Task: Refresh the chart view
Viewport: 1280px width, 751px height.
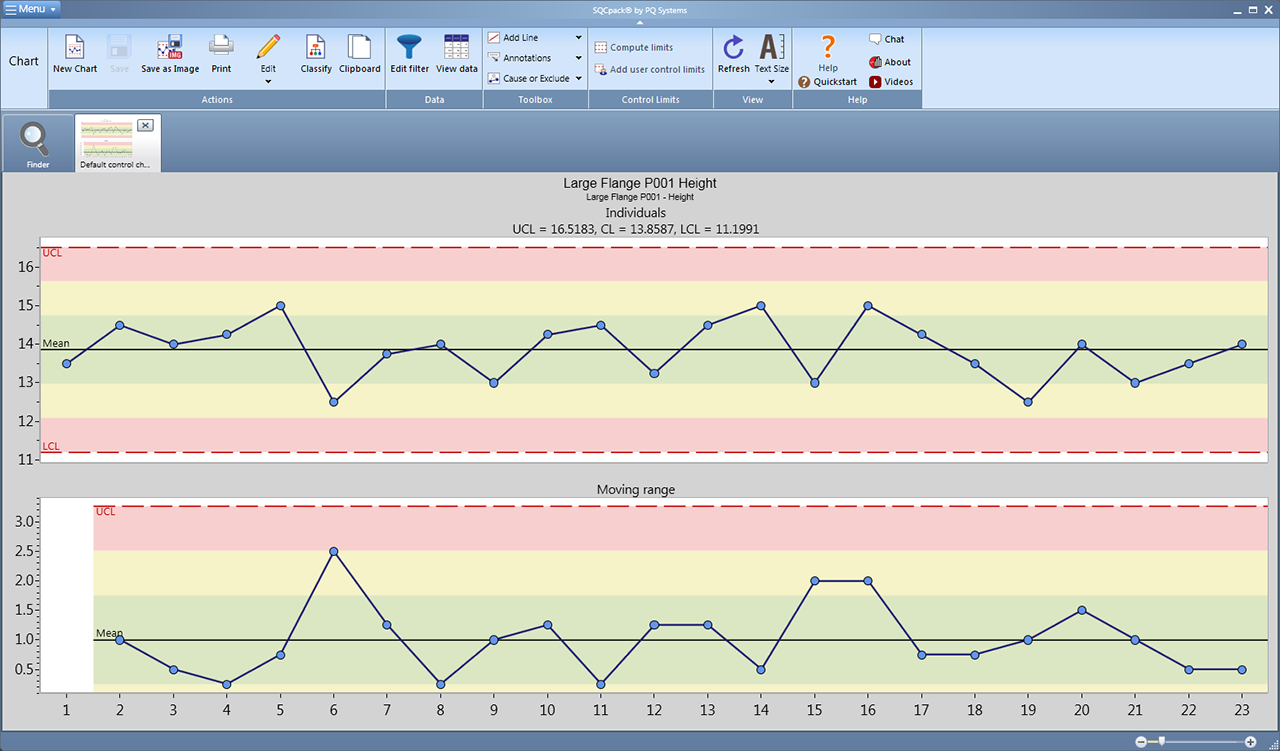Action: pos(733,55)
